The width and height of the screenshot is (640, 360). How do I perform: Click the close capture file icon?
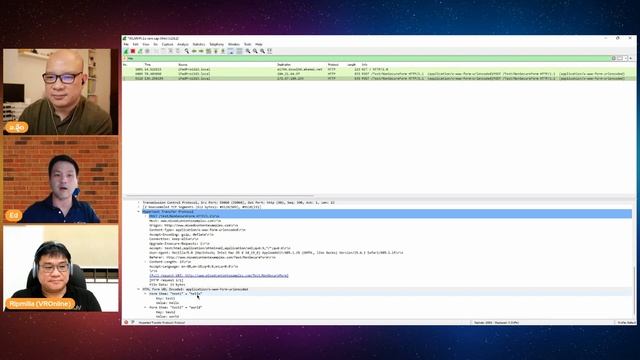(170, 51)
